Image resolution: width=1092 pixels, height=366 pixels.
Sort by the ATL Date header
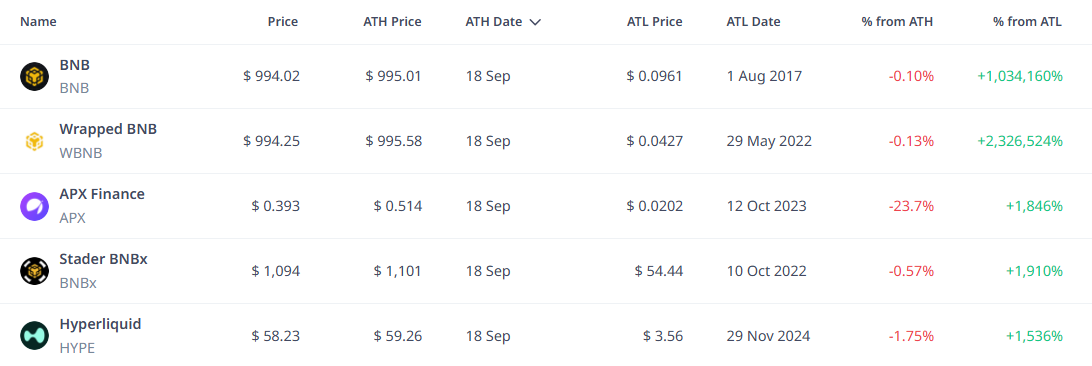click(x=754, y=22)
